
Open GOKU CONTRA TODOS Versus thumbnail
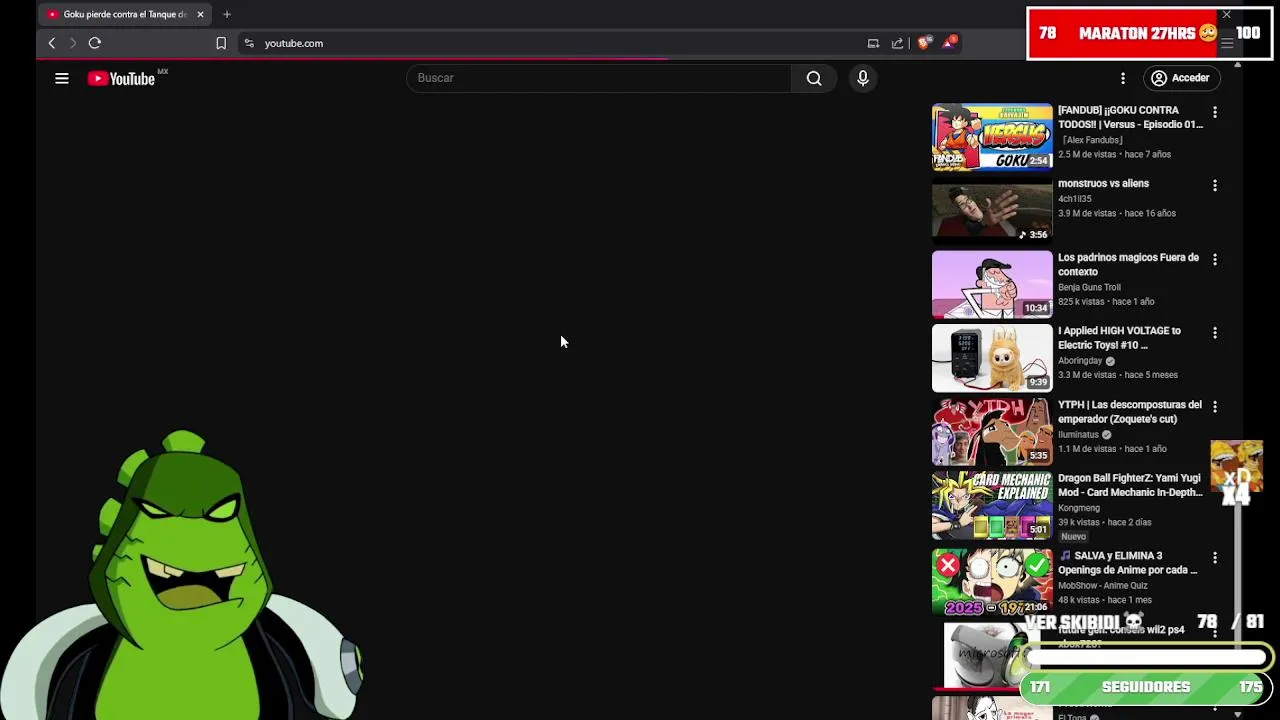[992, 137]
